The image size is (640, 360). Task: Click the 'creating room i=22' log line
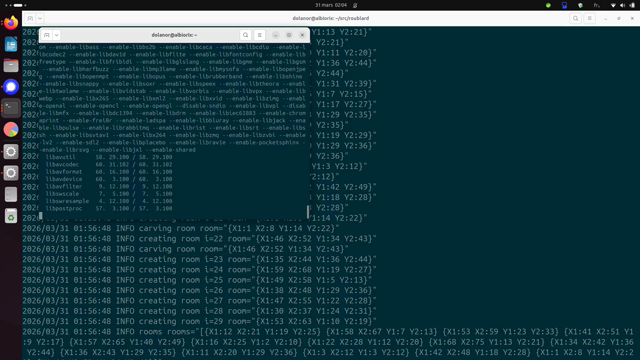click(x=200, y=239)
